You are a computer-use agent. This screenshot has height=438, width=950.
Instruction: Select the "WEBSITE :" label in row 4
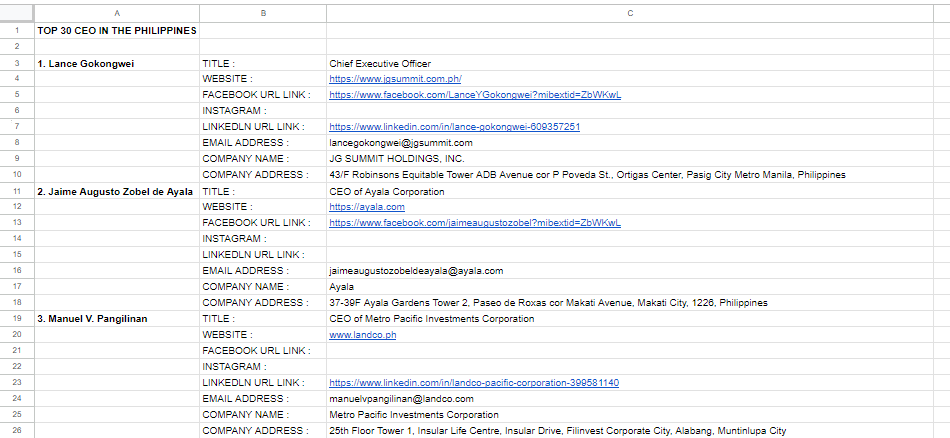coord(263,79)
